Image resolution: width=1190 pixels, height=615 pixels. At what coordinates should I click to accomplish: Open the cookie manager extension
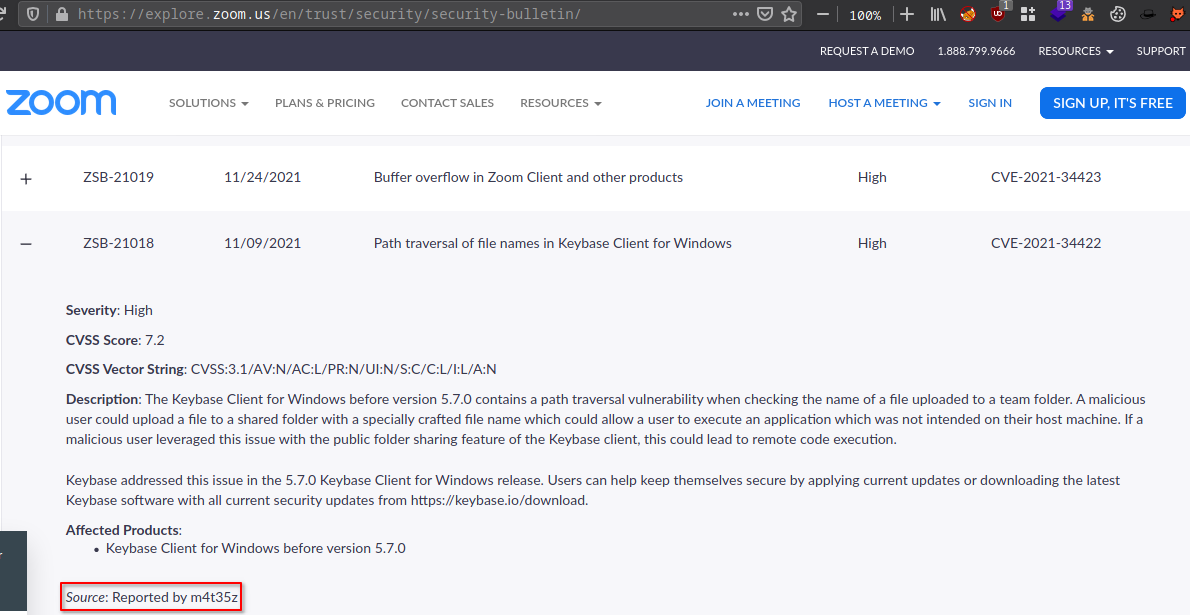point(1118,15)
